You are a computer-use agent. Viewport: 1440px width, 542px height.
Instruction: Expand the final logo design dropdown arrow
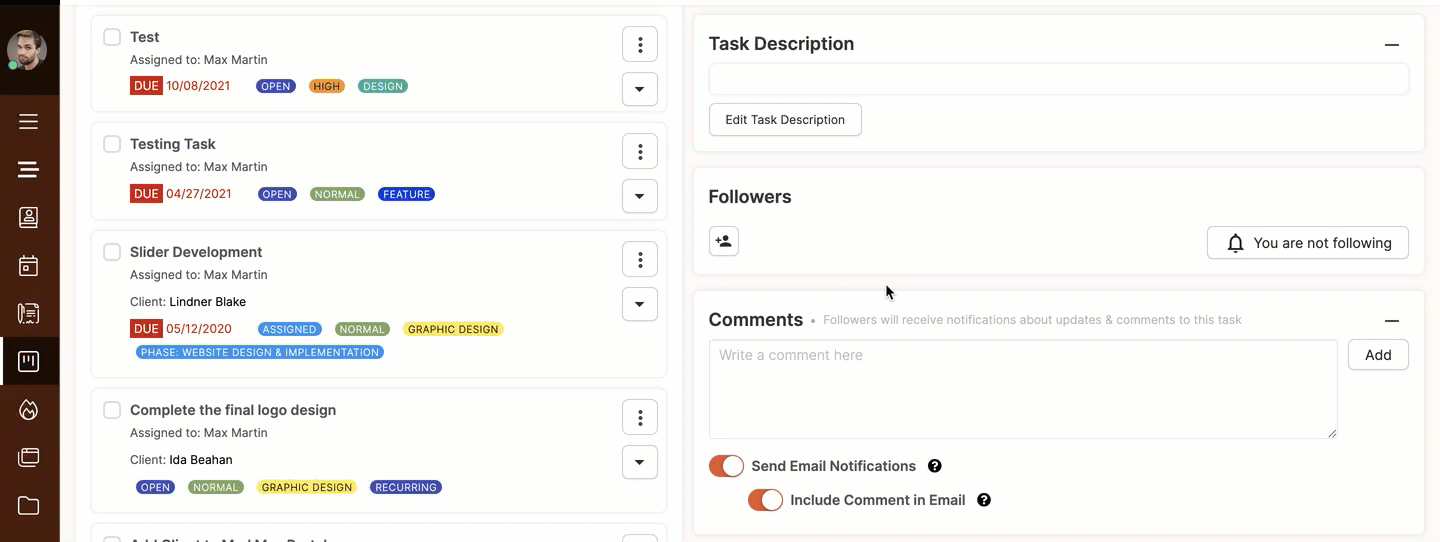coord(640,462)
